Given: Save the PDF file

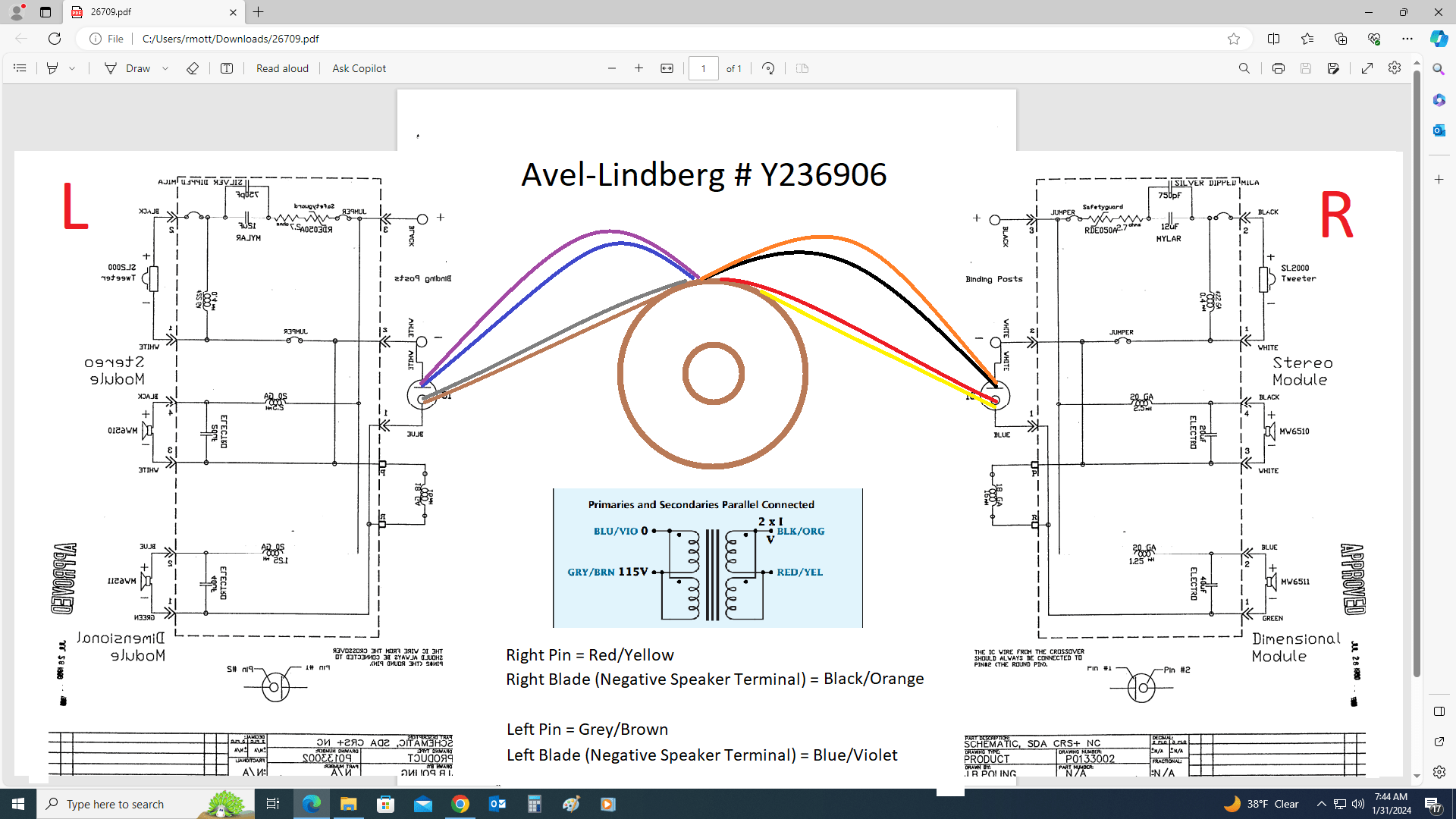Looking at the screenshot, I should pyautogui.click(x=1306, y=68).
